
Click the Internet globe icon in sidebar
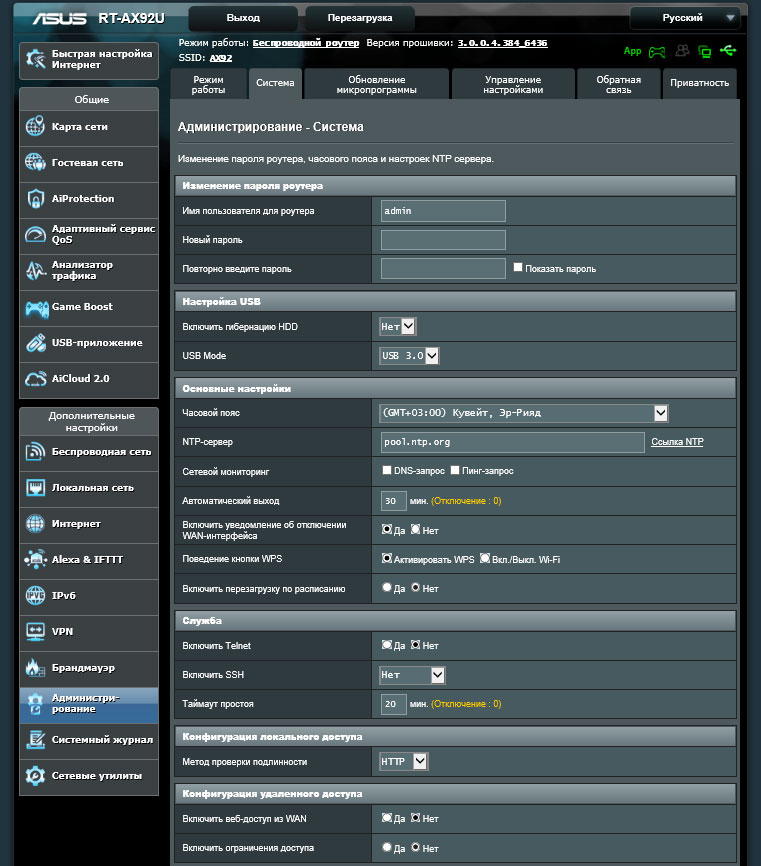[35, 524]
